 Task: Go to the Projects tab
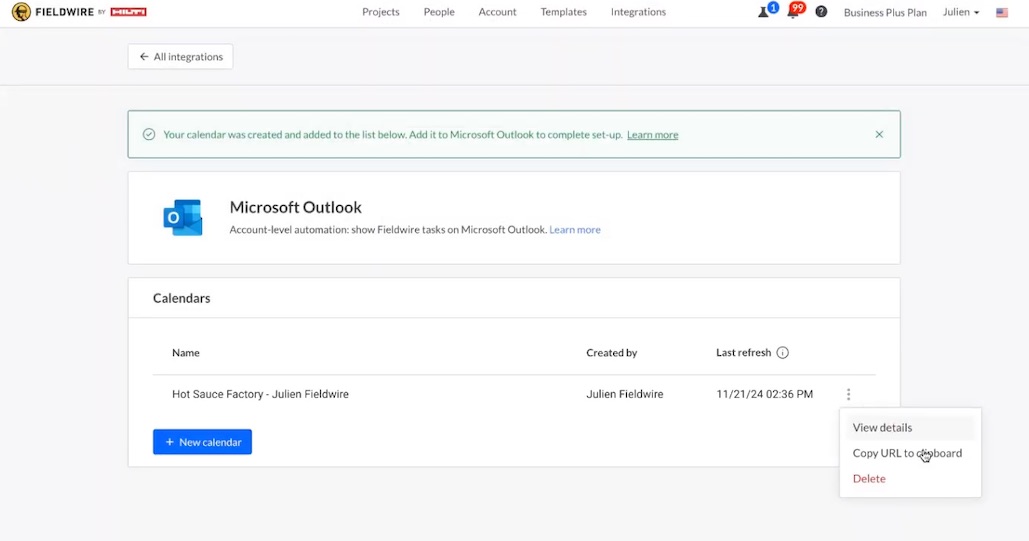click(380, 12)
